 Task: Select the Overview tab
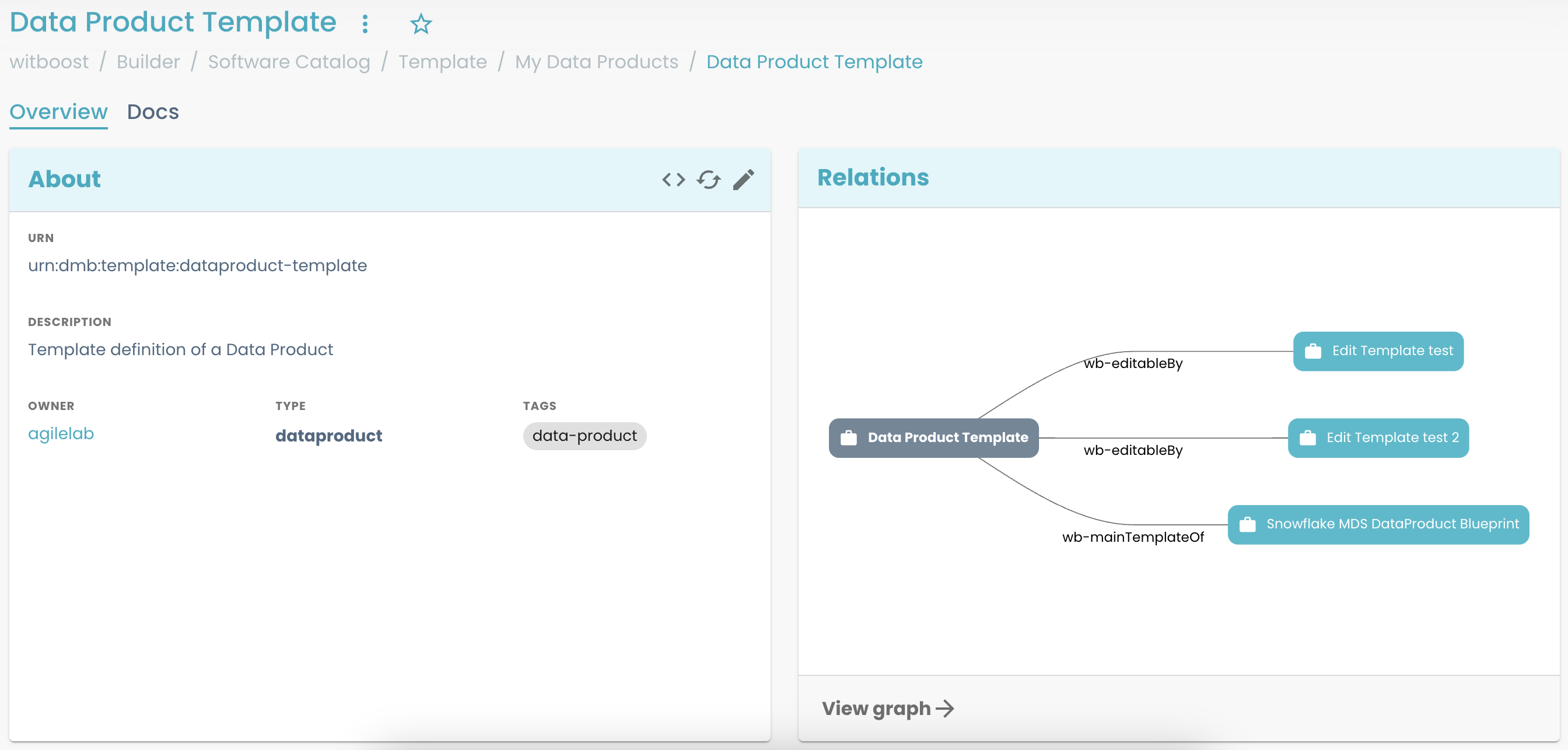(58, 112)
